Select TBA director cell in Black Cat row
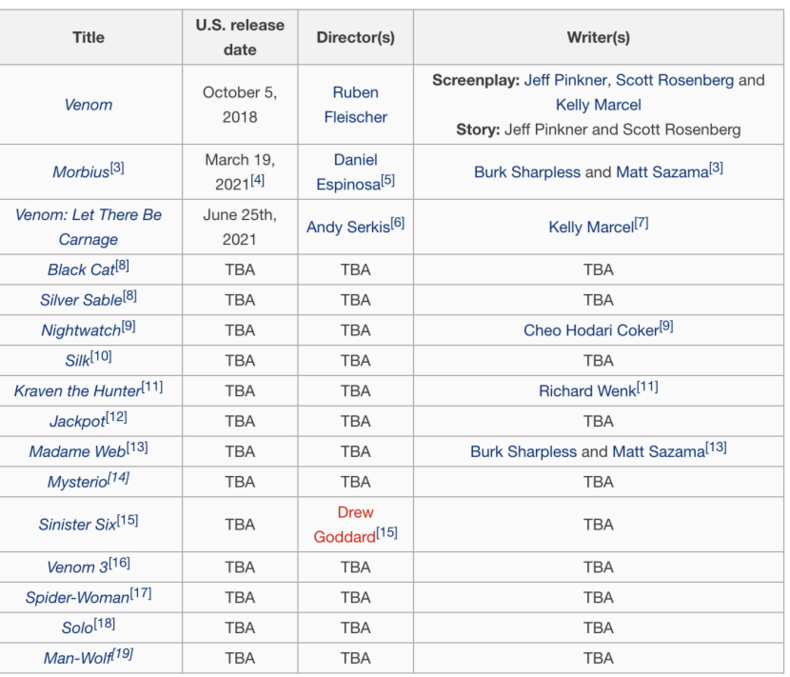 point(356,270)
